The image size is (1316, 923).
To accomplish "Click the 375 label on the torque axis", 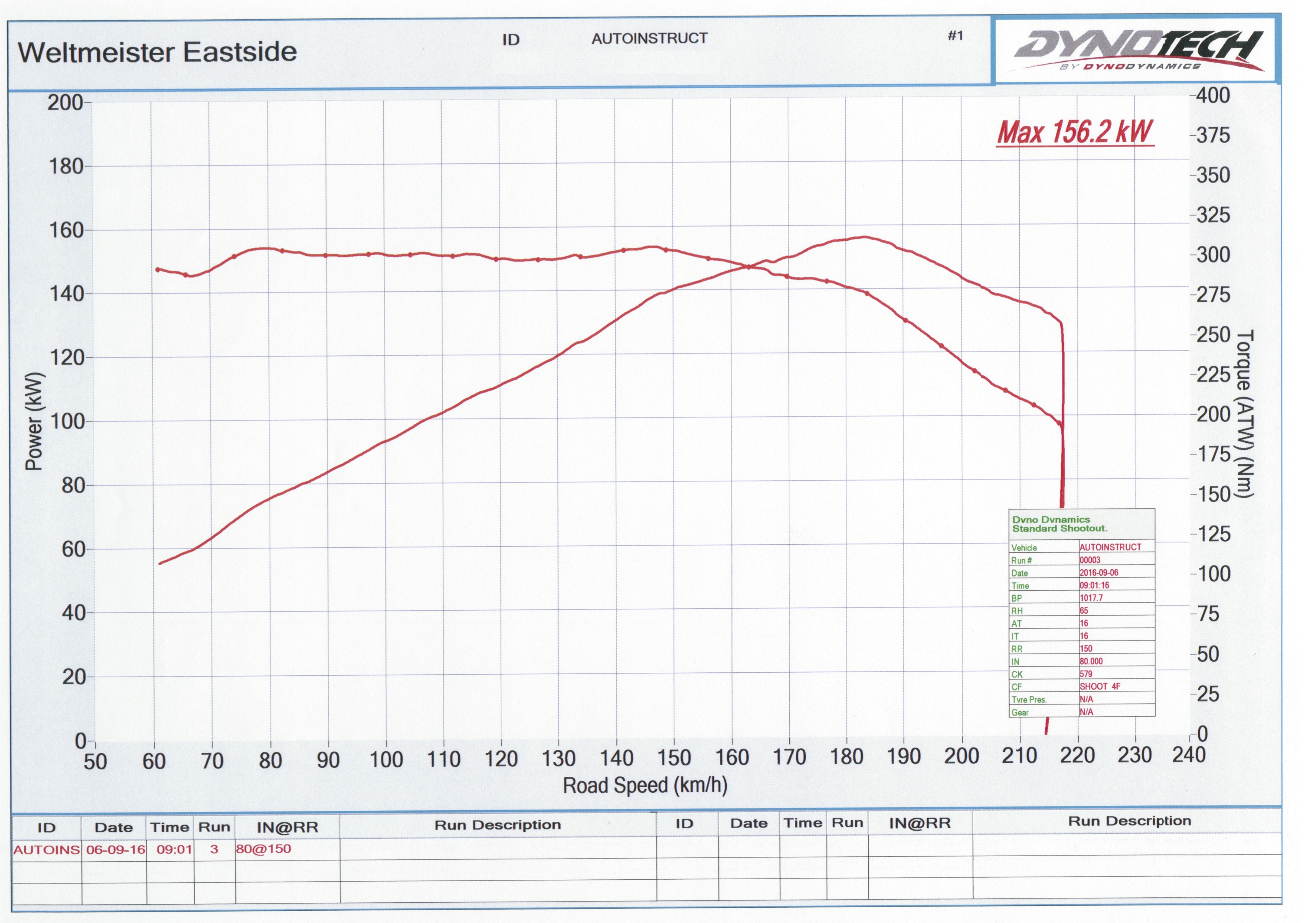I will (x=1213, y=135).
